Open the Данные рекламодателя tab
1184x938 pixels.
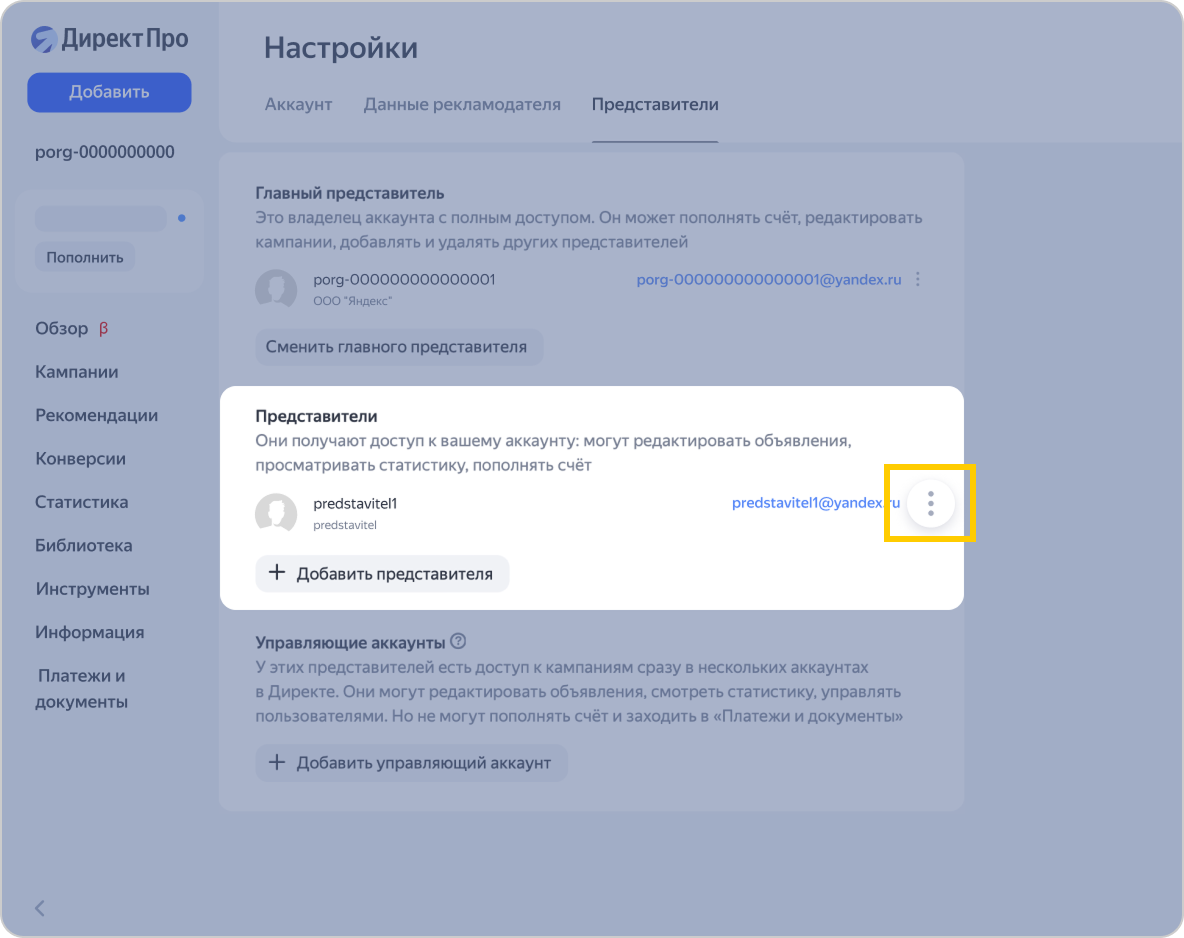[x=462, y=105]
